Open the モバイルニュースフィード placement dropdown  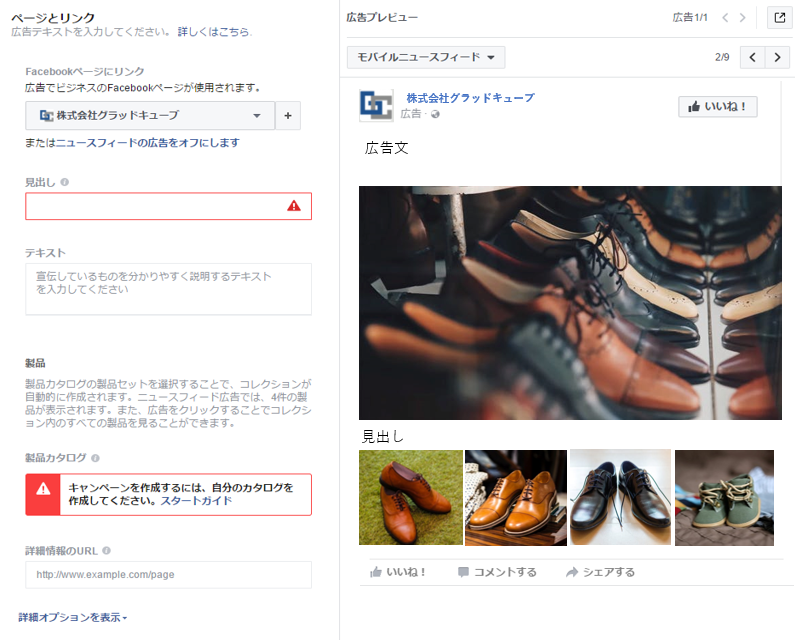(426, 57)
